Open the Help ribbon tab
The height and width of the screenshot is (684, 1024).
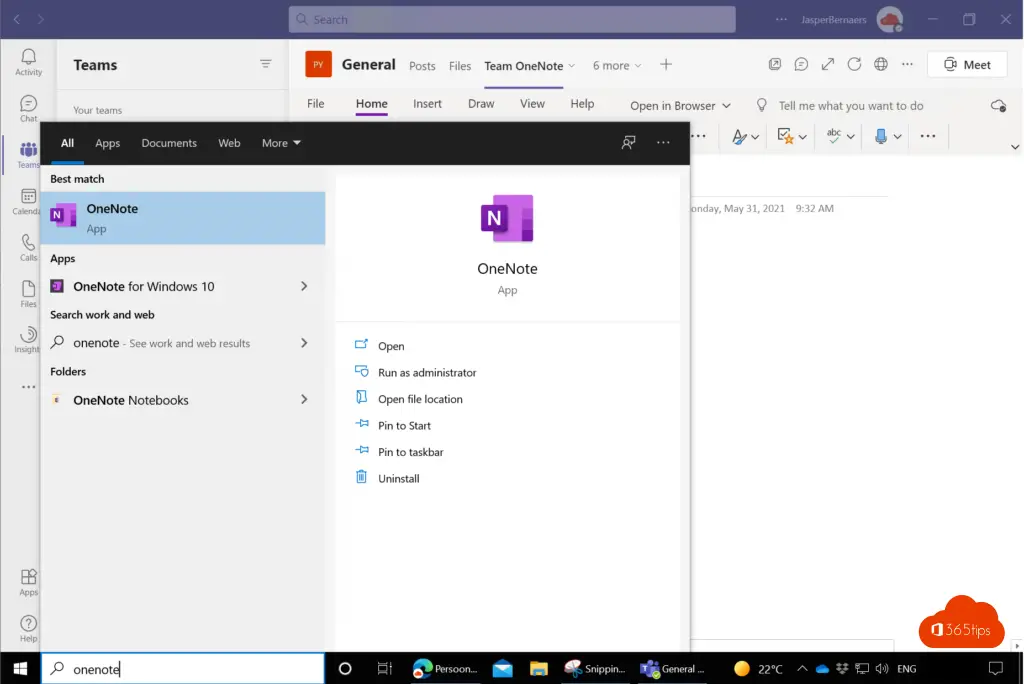click(x=582, y=103)
